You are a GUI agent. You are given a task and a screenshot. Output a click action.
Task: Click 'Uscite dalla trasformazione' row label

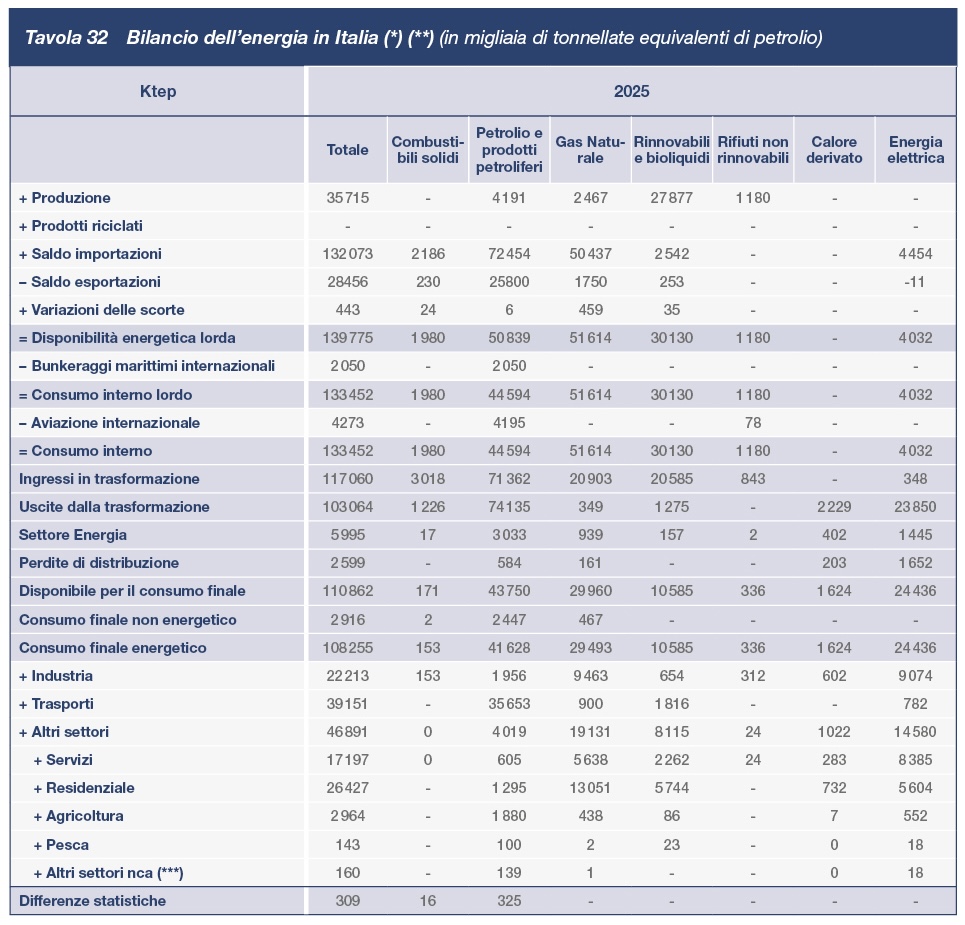[x=114, y=507]
